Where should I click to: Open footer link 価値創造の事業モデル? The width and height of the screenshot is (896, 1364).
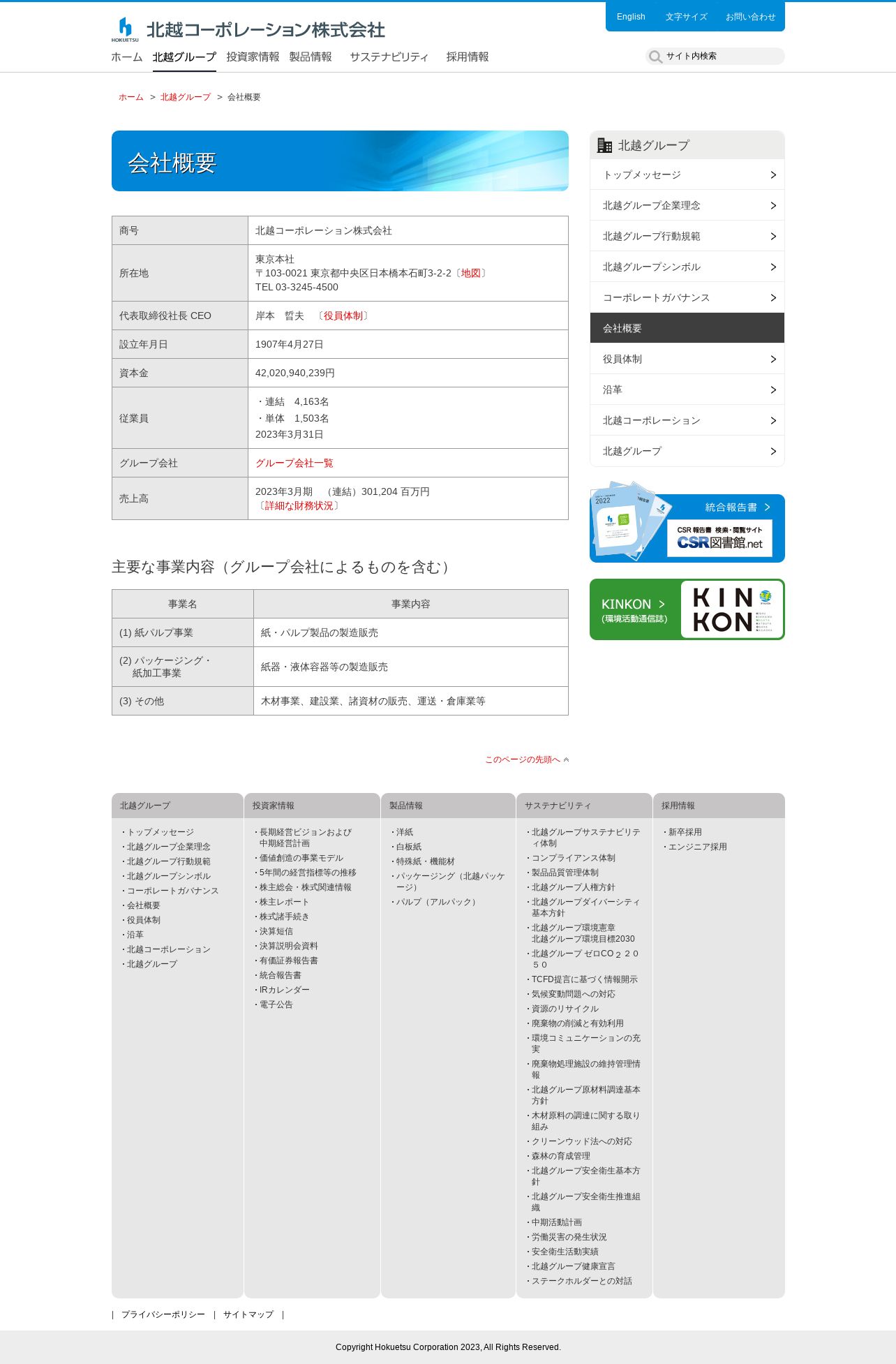click(301, 858)
